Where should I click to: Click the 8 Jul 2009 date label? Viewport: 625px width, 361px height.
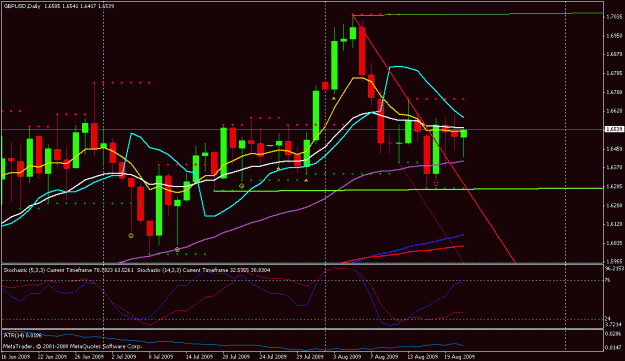161,357
